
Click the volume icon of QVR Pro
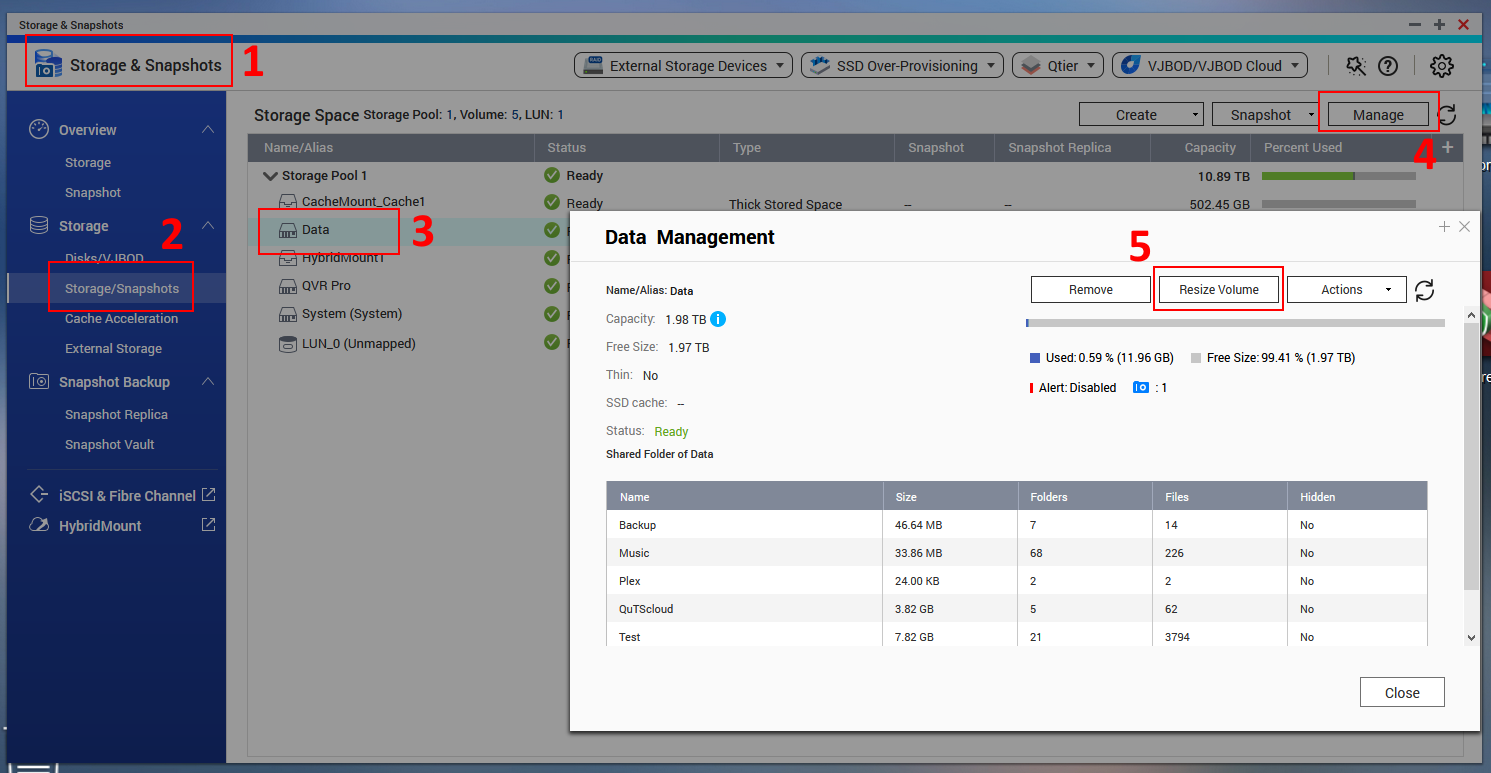[x=287, y=286]
